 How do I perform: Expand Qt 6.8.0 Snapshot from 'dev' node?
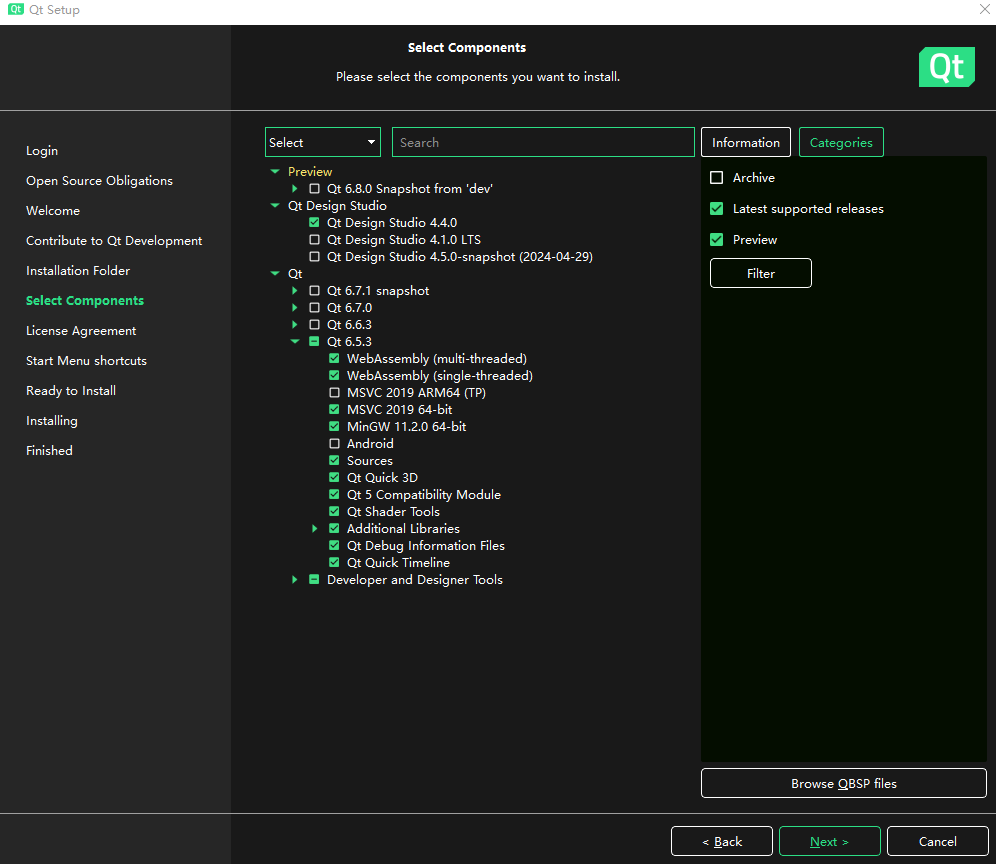point(295,189)
